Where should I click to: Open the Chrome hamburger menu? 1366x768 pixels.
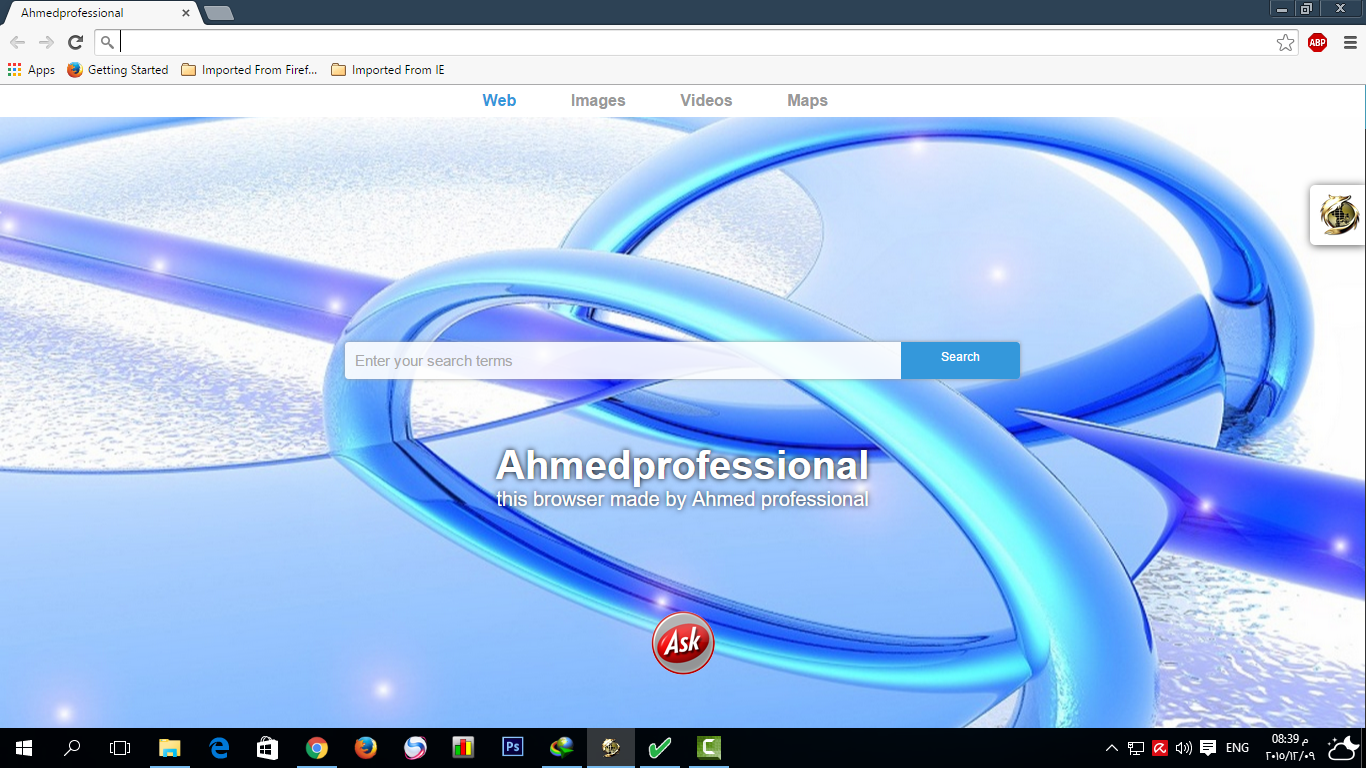point(1350,42)
